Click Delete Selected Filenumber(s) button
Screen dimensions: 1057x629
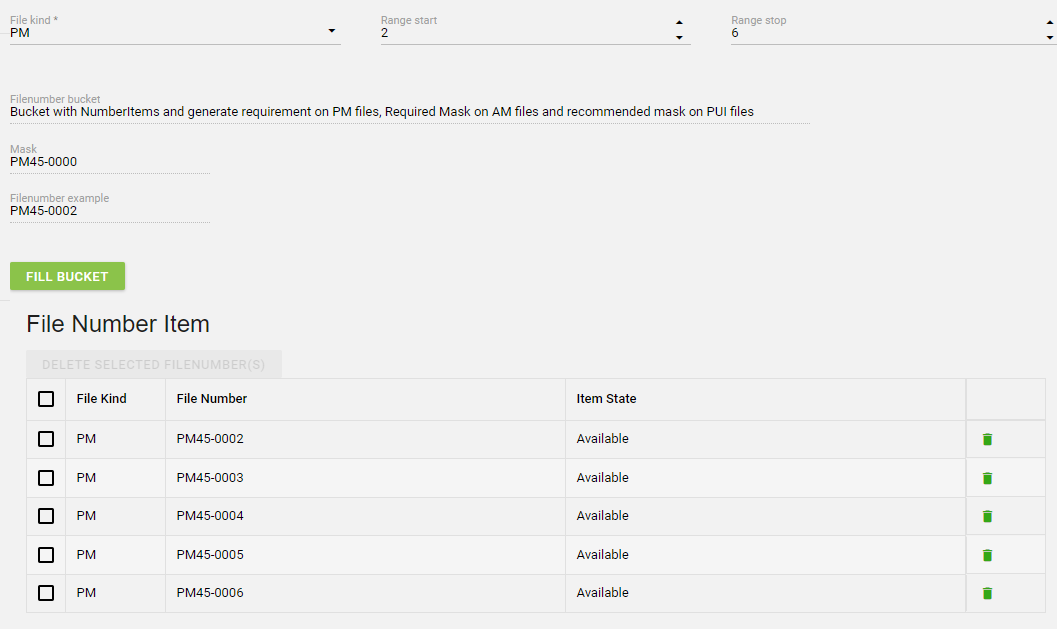coord(154,365)
